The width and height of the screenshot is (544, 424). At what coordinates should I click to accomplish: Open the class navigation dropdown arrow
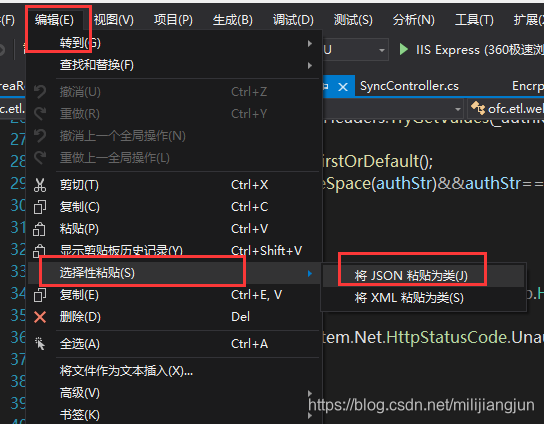pos(458,109)
